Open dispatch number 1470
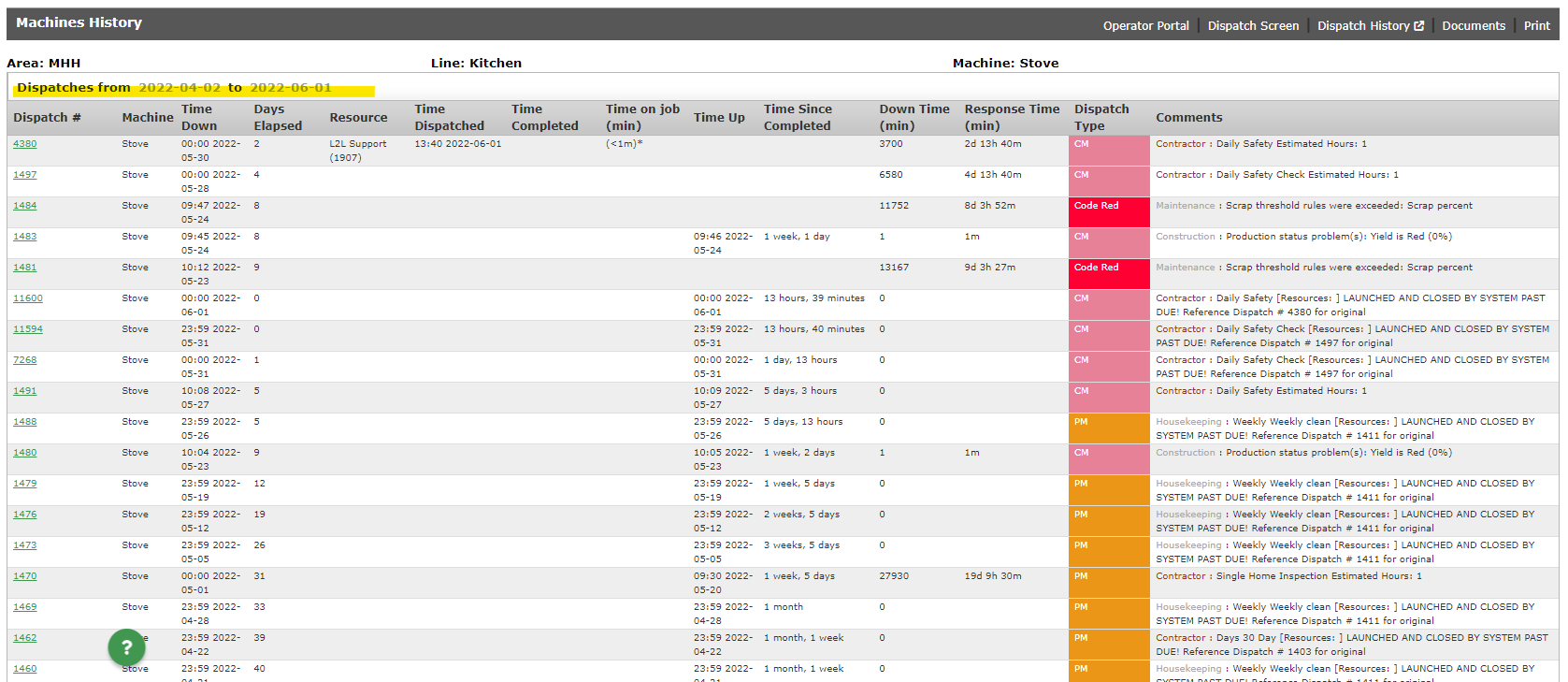This screenshot has height=682, width=1568. 25,576
